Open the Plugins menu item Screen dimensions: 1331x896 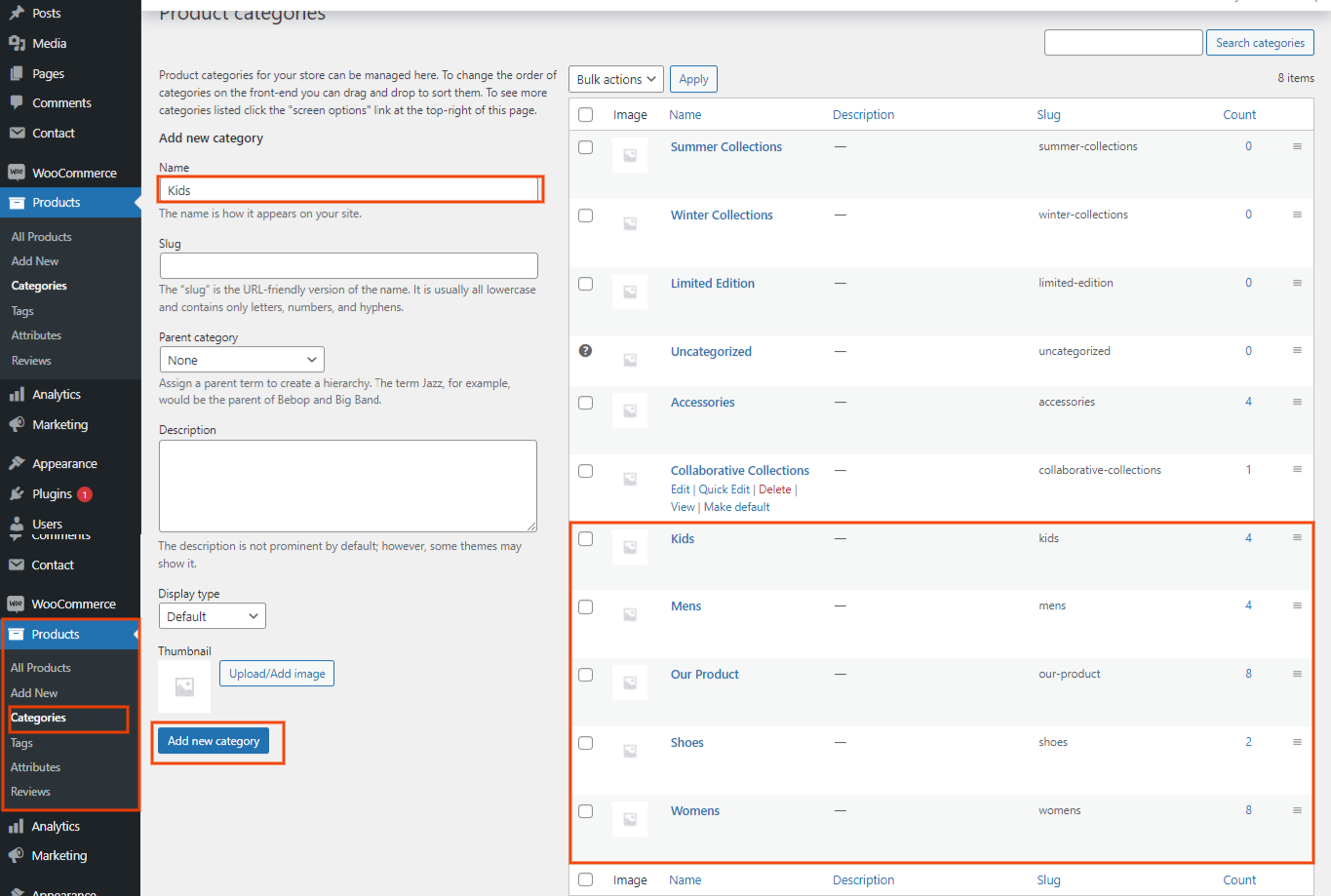click(x=53, y=493)
